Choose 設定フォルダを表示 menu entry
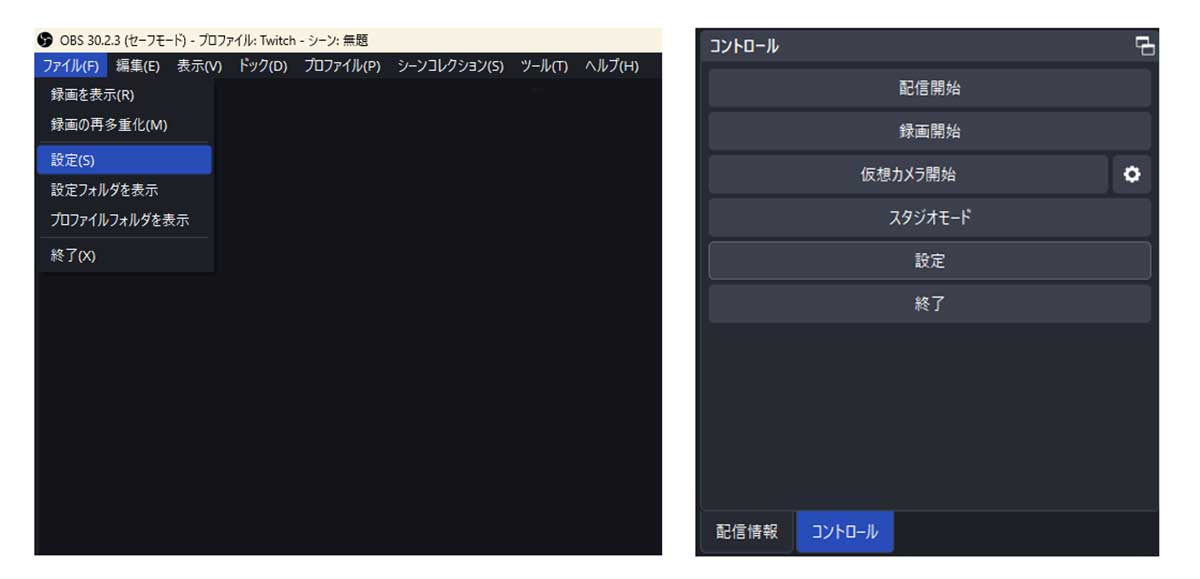 124,190
